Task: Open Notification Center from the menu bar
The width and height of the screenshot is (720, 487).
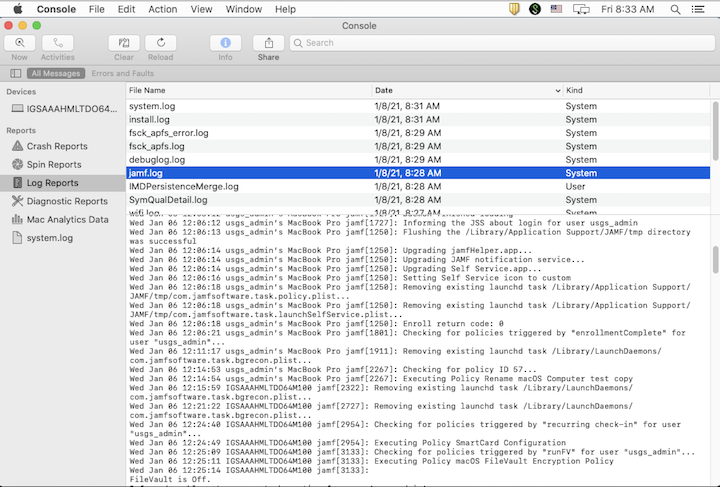Action: point(698,9)
